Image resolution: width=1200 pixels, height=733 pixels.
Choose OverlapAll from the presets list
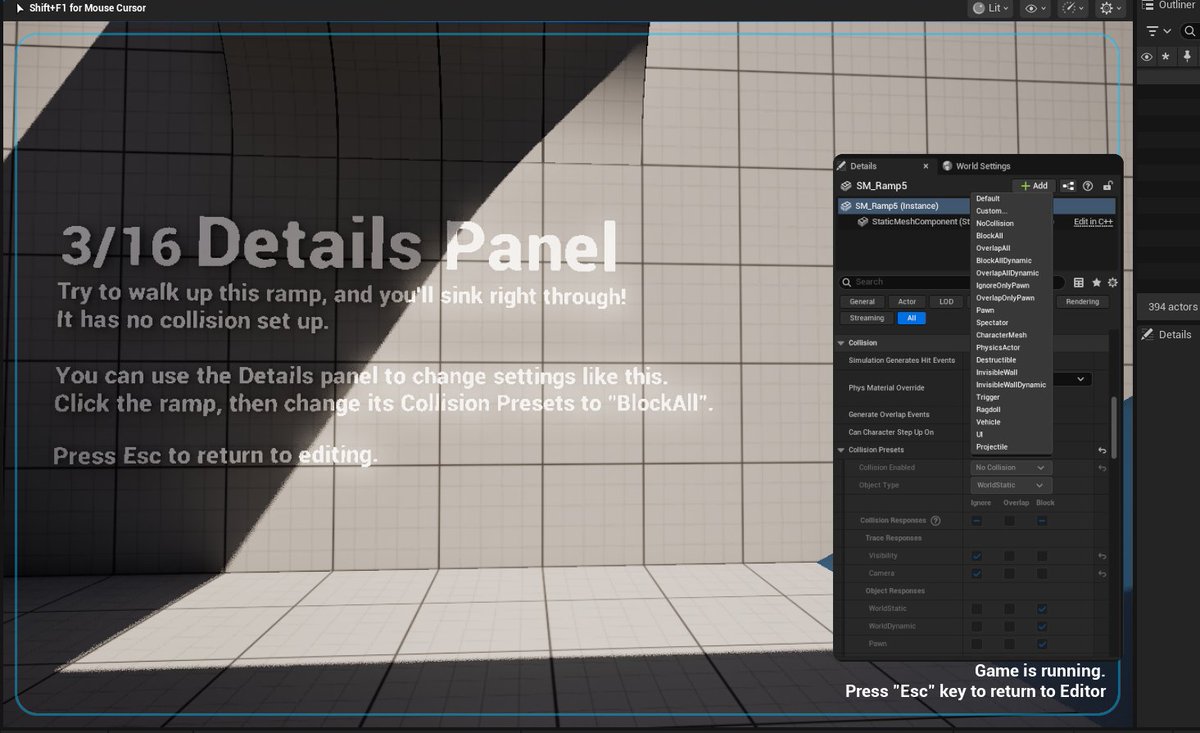[x=993, y=248]
